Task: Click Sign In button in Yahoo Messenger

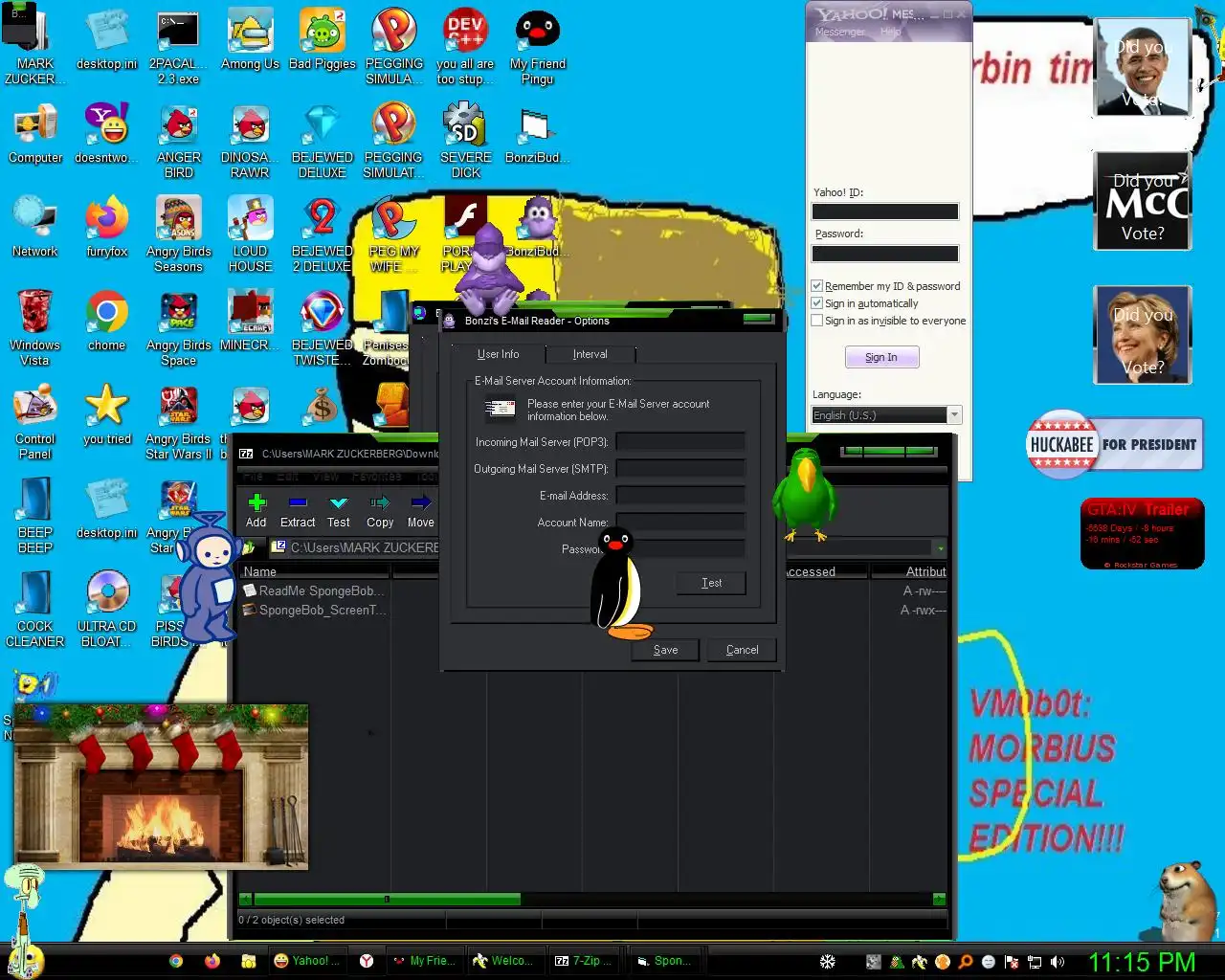Action: point(881,357)
